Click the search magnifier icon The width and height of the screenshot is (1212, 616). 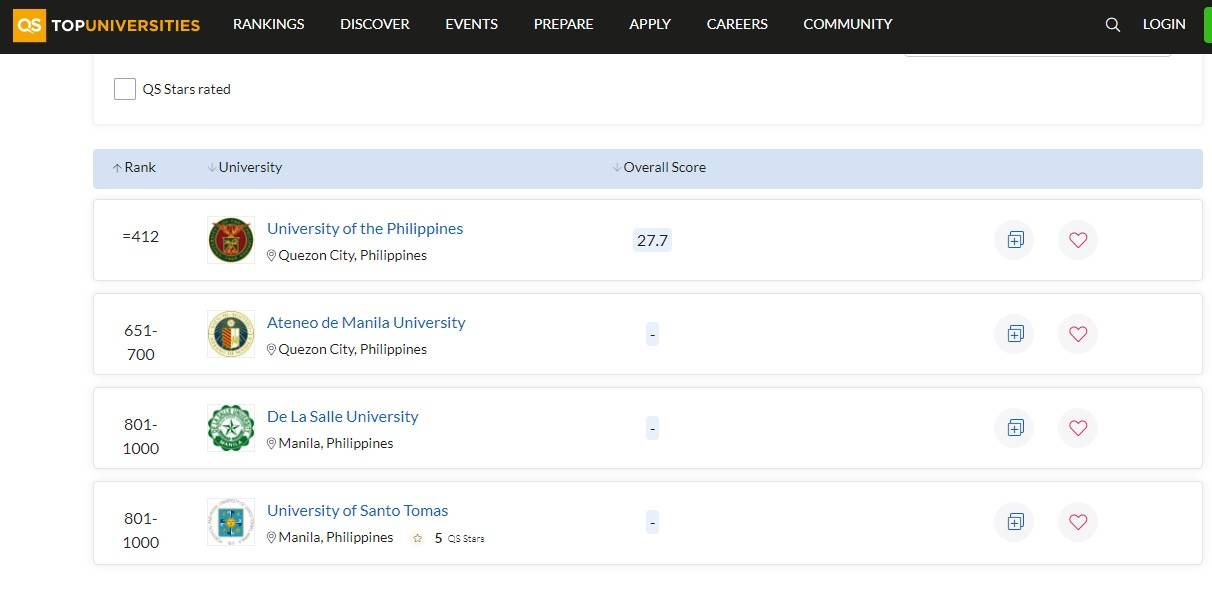[1112, 25]
